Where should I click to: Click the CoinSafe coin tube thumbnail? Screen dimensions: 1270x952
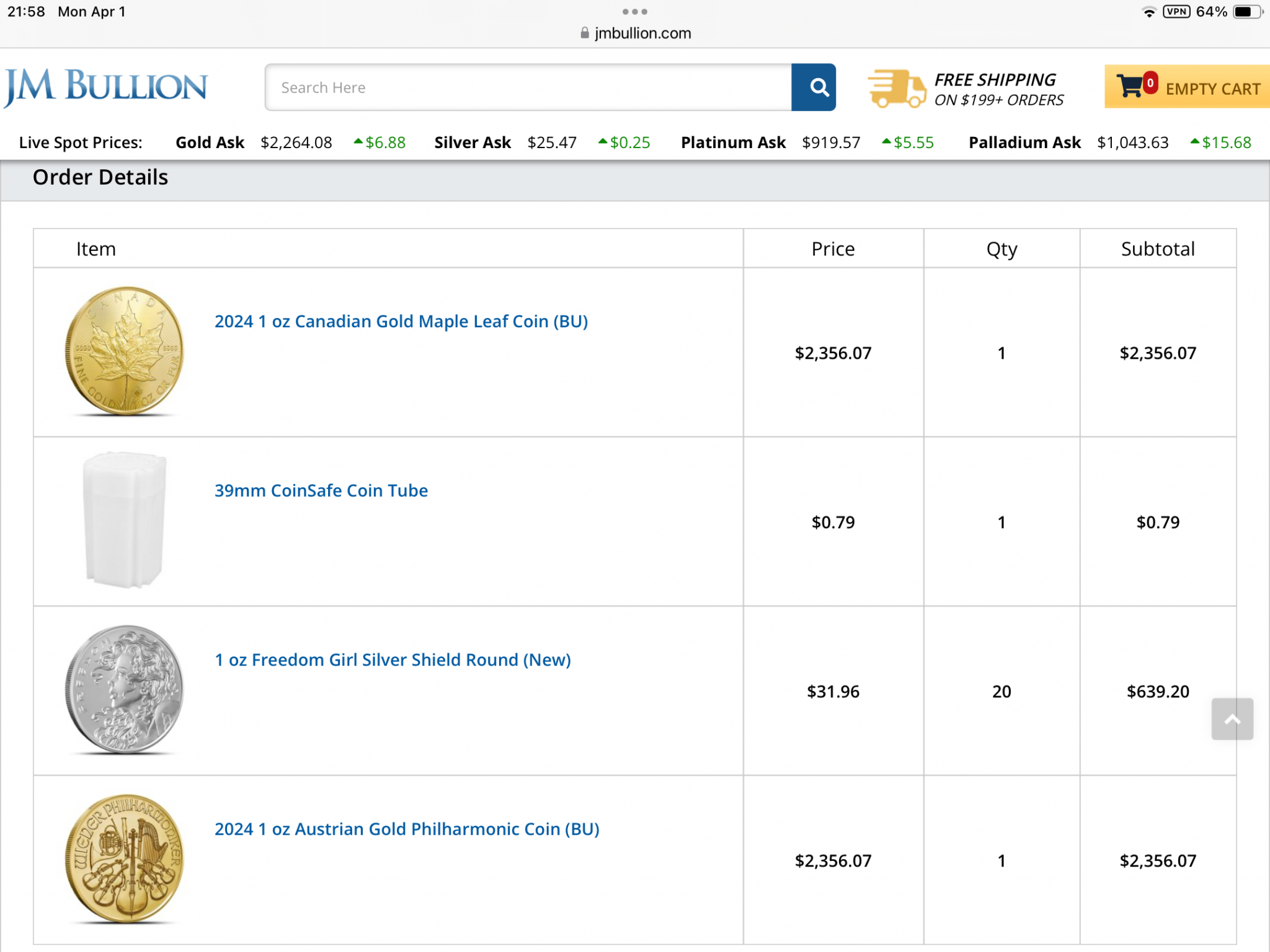click(x=125, y=519)
